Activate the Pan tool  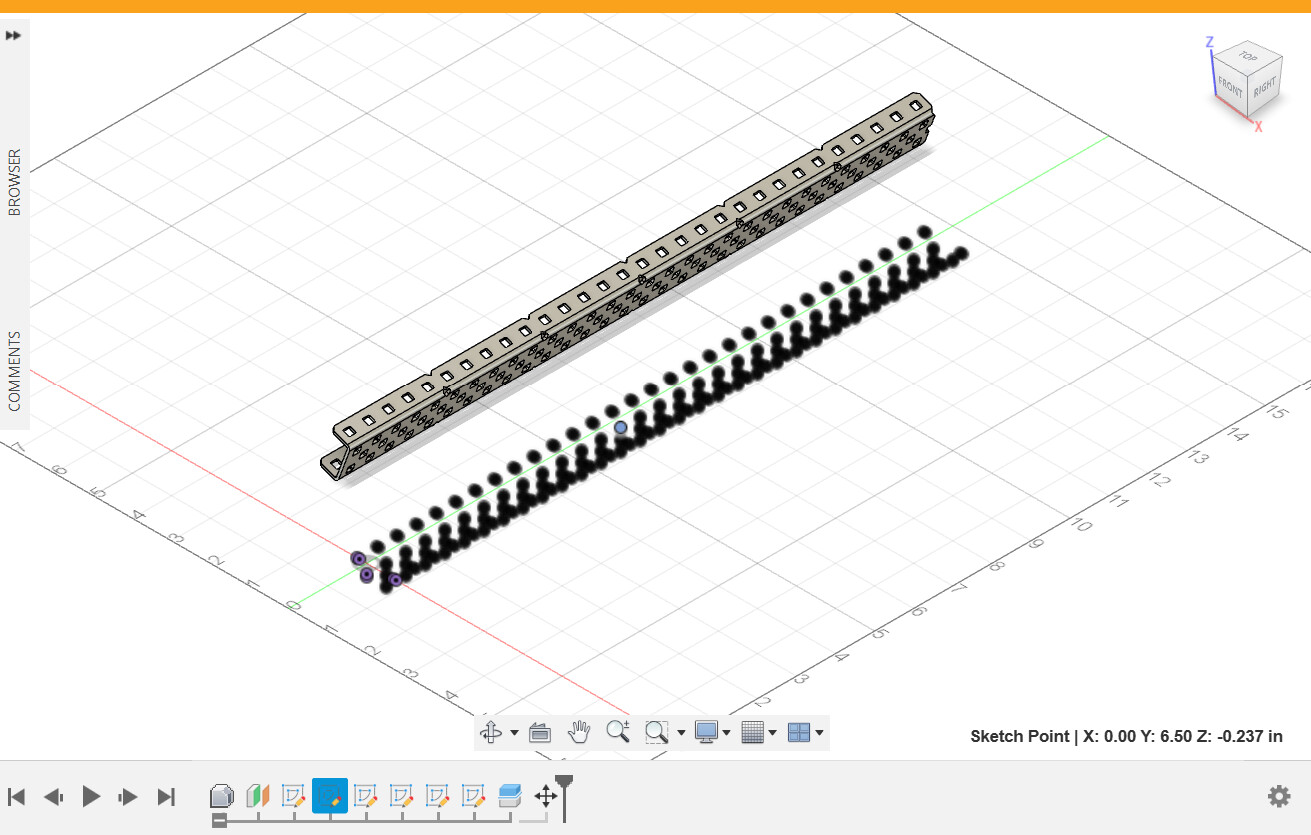pyautogui.click(x=580, y=732)
